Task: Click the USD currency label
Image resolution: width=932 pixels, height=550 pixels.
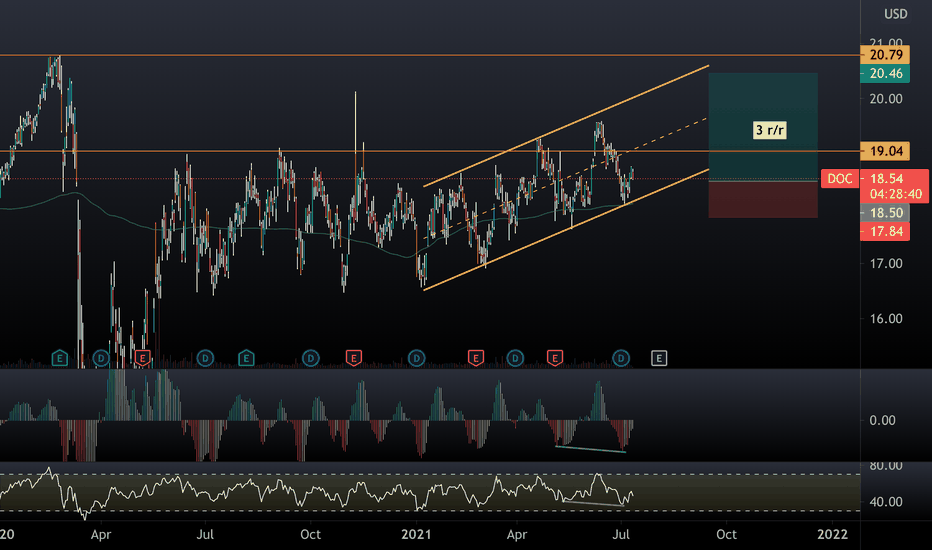Action: click(x=895, y=14)
